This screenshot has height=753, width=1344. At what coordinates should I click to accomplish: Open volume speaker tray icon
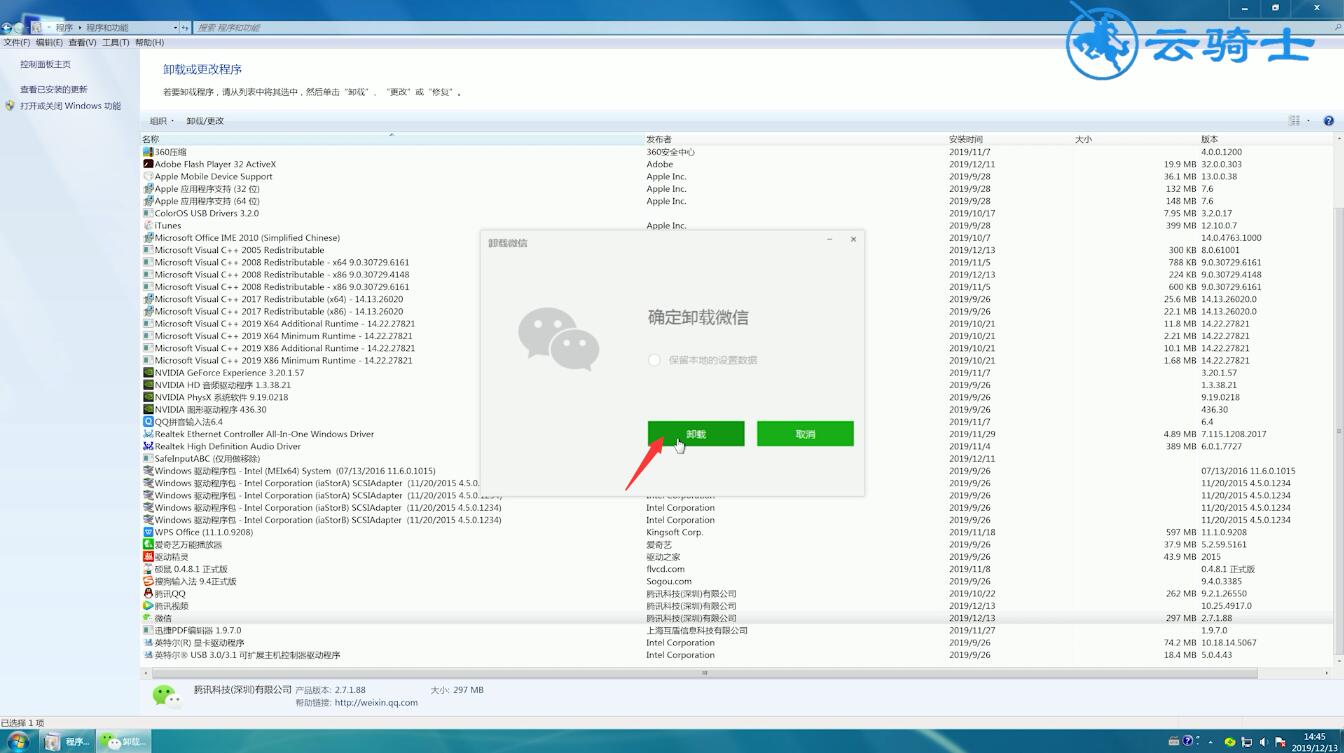tap(1265, 742)
